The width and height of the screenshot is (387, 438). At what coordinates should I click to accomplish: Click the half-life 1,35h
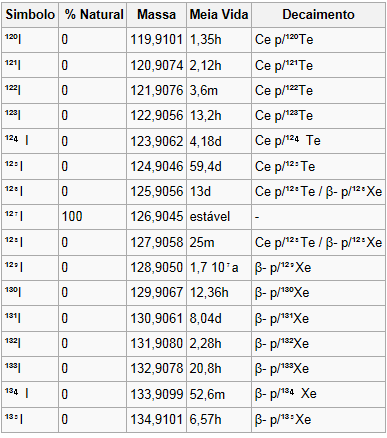click(206, 40)
